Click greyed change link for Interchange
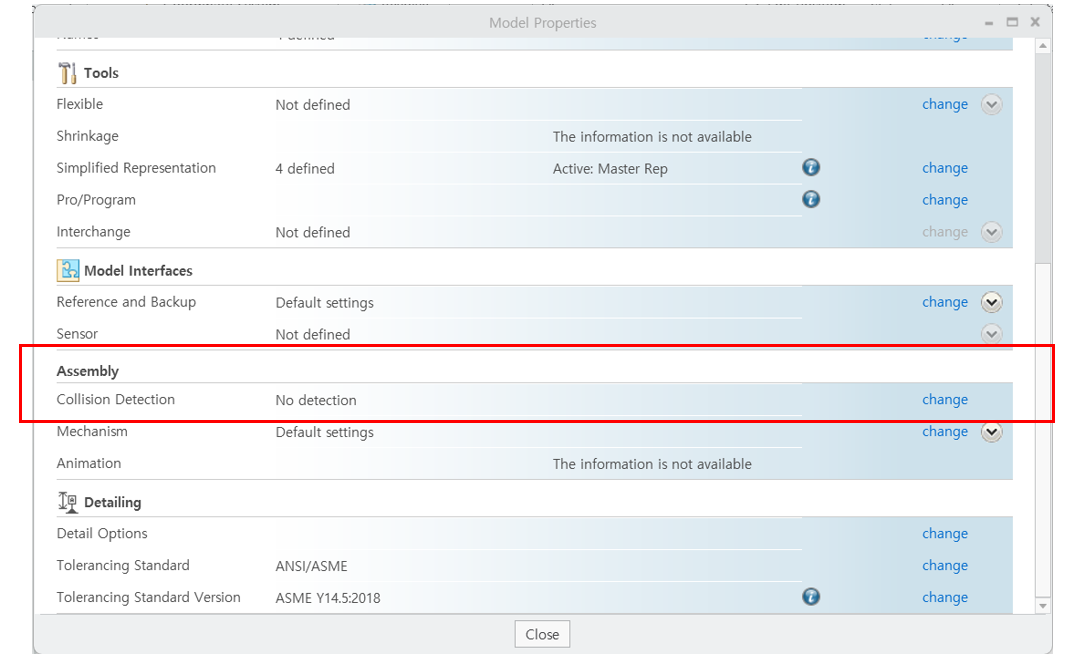1073x670 pixels. point(944,231)
